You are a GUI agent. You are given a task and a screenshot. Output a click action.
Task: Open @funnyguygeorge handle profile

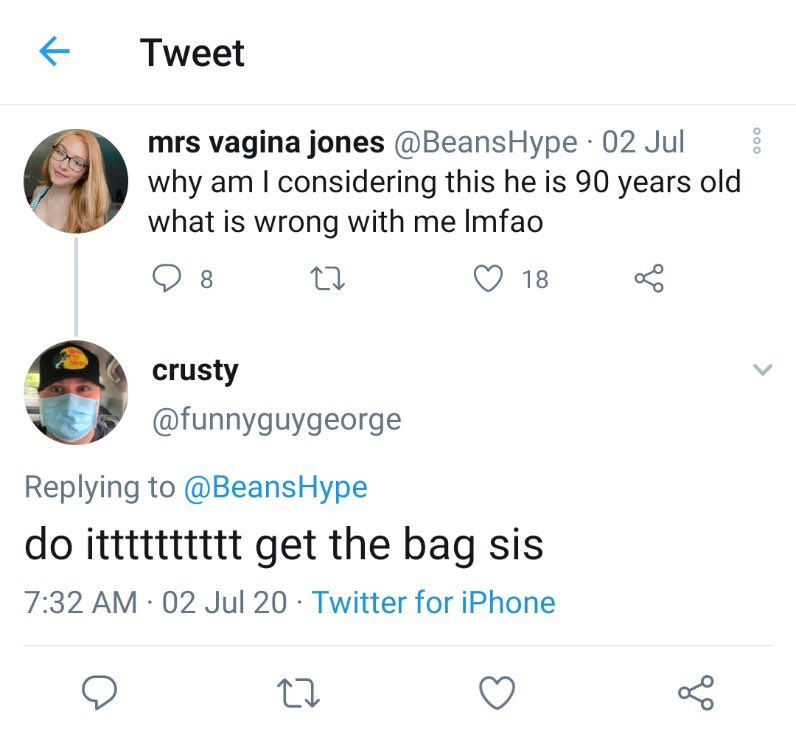[277, 420]
